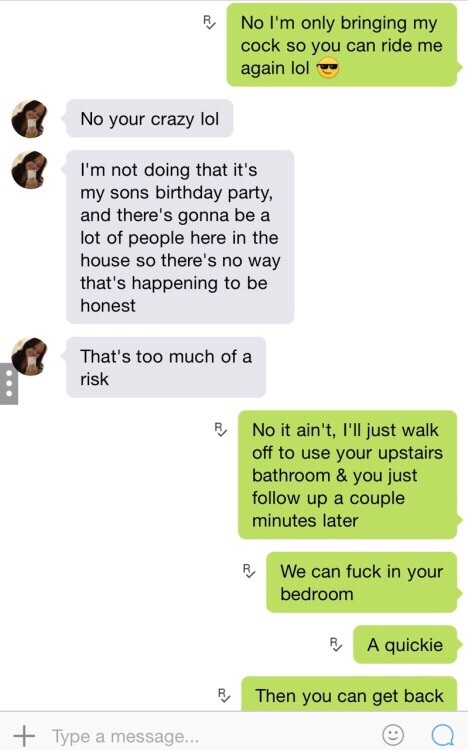Select the "A quickie" message bubble
This screenshot has width=468, height=750.
pyautogui.click(x=405, y=644)
